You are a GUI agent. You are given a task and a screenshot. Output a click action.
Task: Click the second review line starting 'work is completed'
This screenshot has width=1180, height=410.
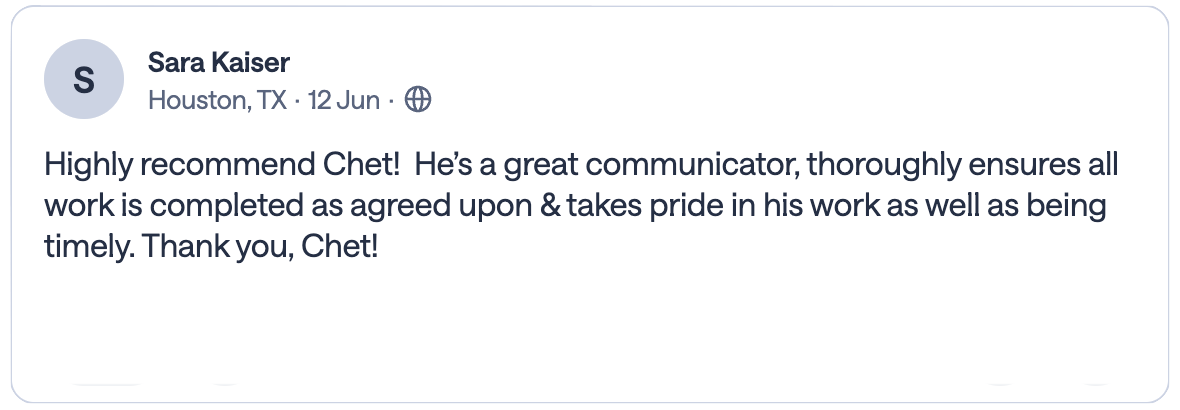tap(575, 205)
